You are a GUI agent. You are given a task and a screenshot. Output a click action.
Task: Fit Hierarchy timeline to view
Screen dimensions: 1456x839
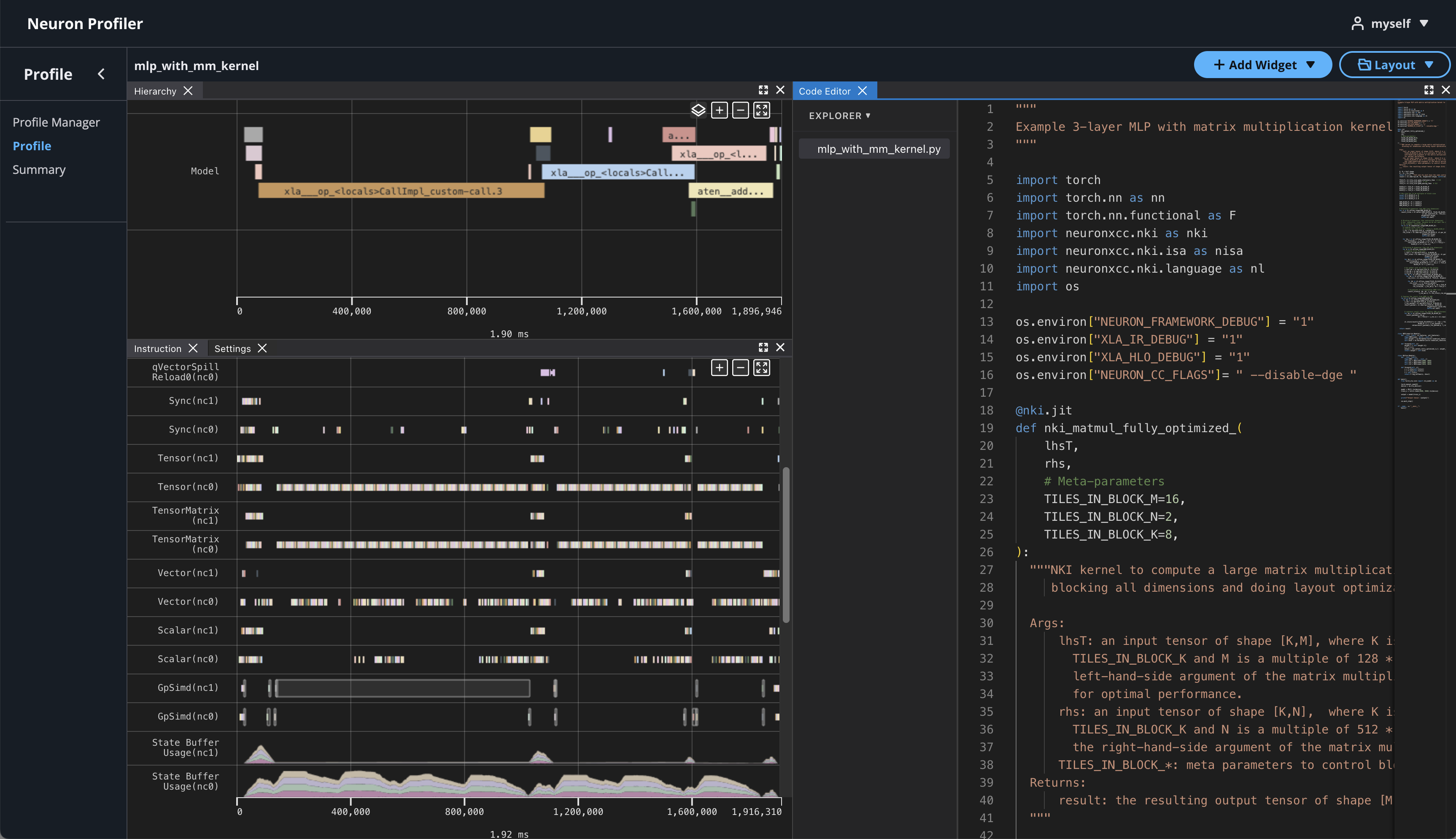[762, 110]
